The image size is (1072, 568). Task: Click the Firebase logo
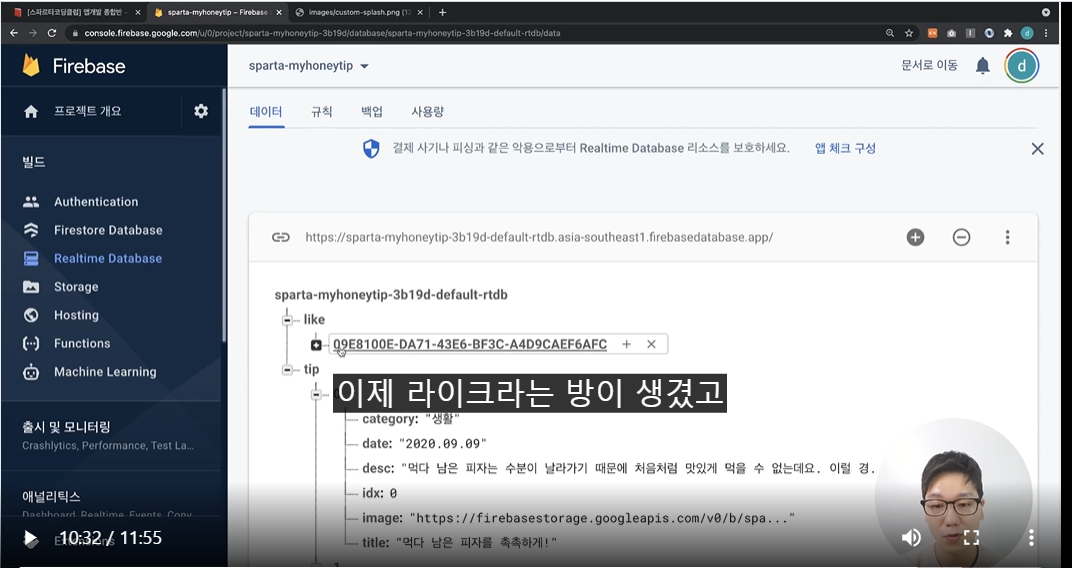[74, 66]
